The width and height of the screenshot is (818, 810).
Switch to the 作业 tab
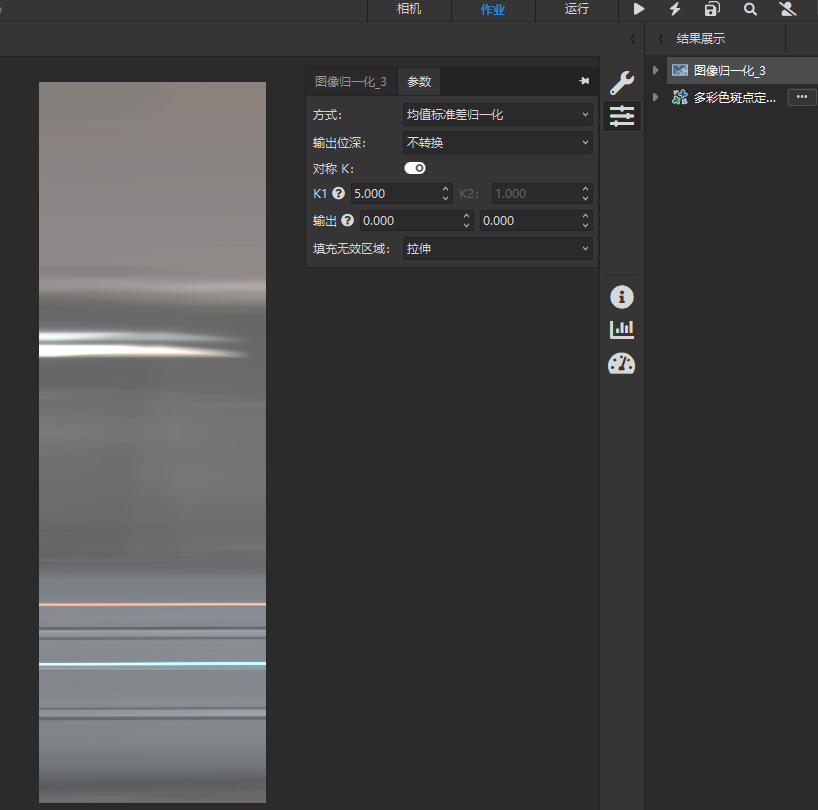pyautogui.click(x=493, y=9)
